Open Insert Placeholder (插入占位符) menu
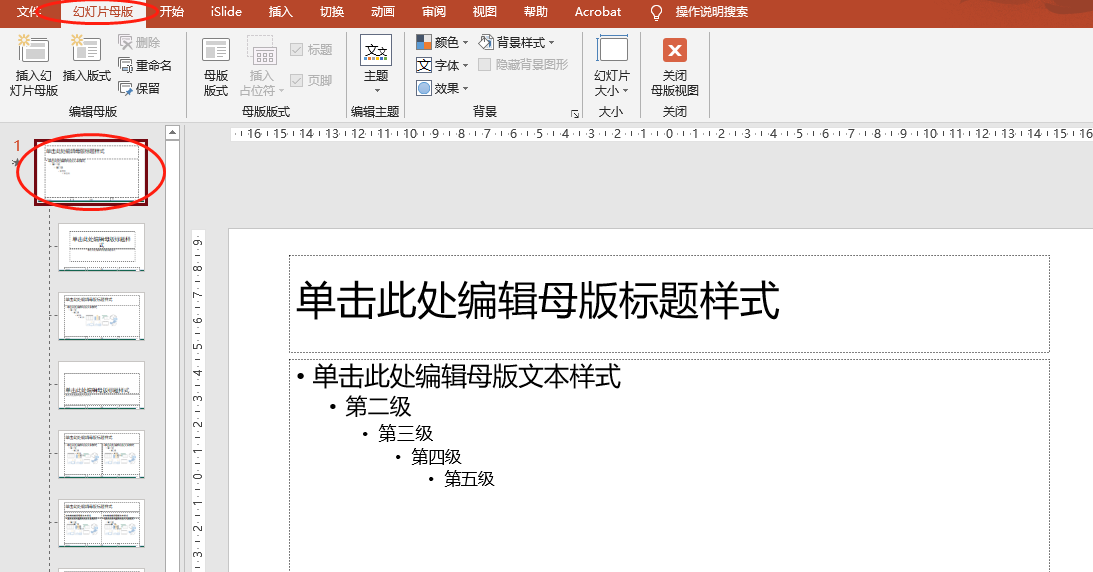Image resolution: width=1093 pixels, height=572 pixels. 262,67
